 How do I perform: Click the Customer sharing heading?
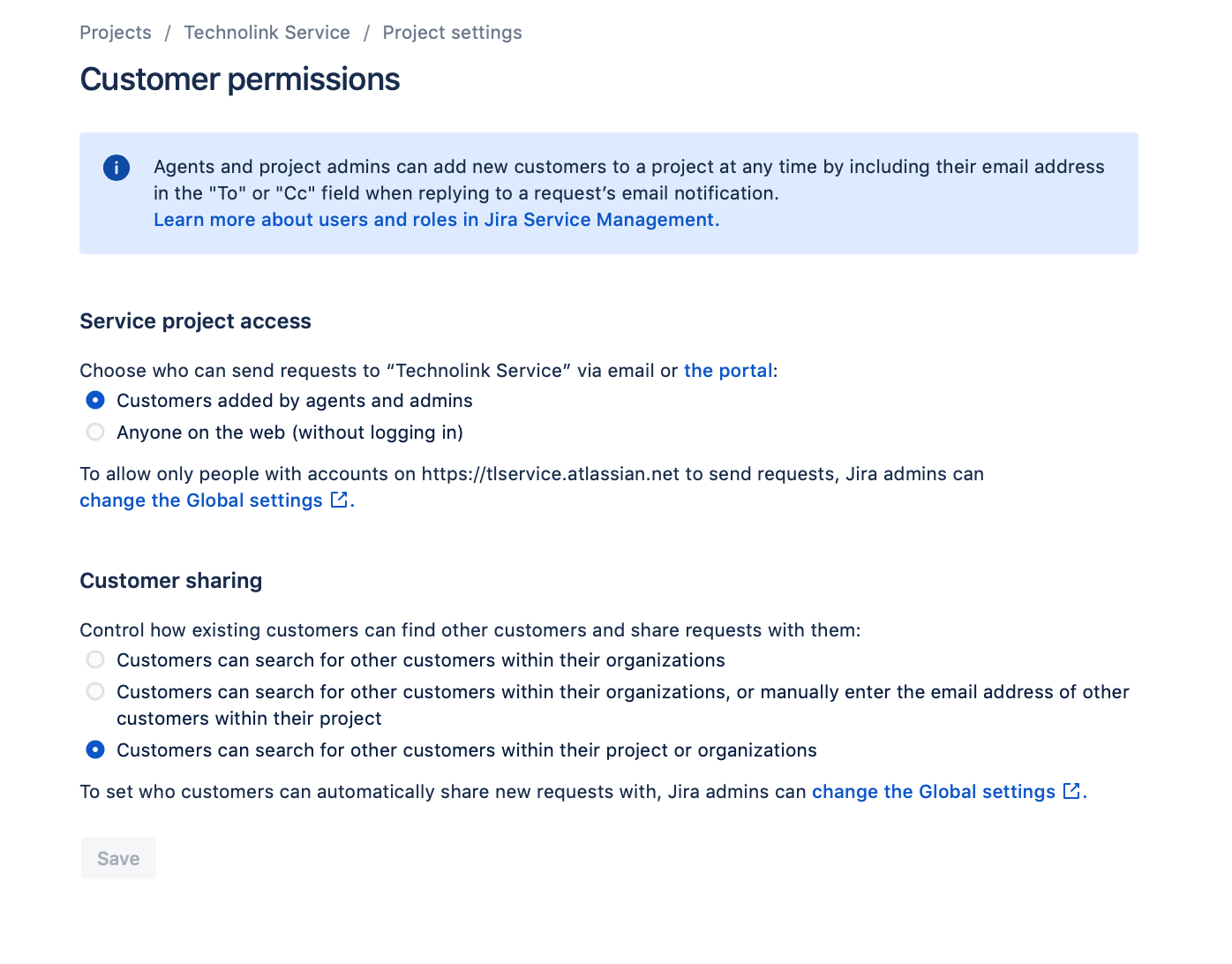171,581
